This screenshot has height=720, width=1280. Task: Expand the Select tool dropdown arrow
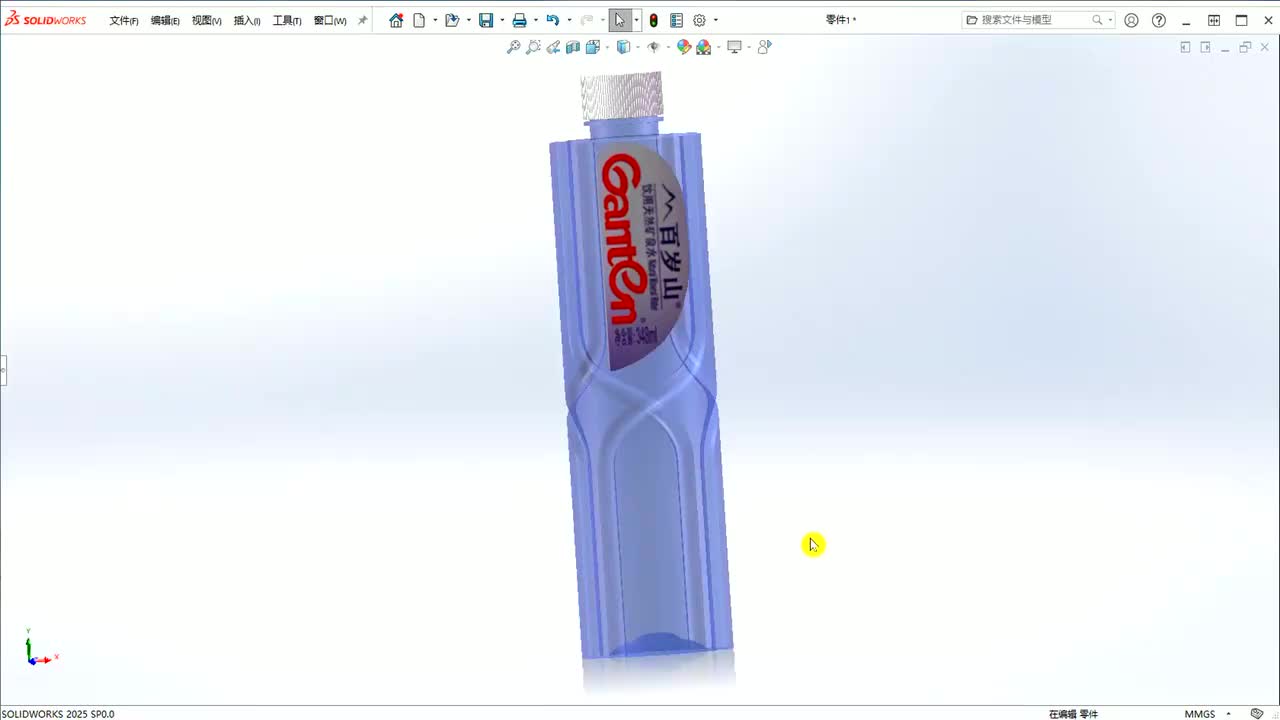pos(636,20)
